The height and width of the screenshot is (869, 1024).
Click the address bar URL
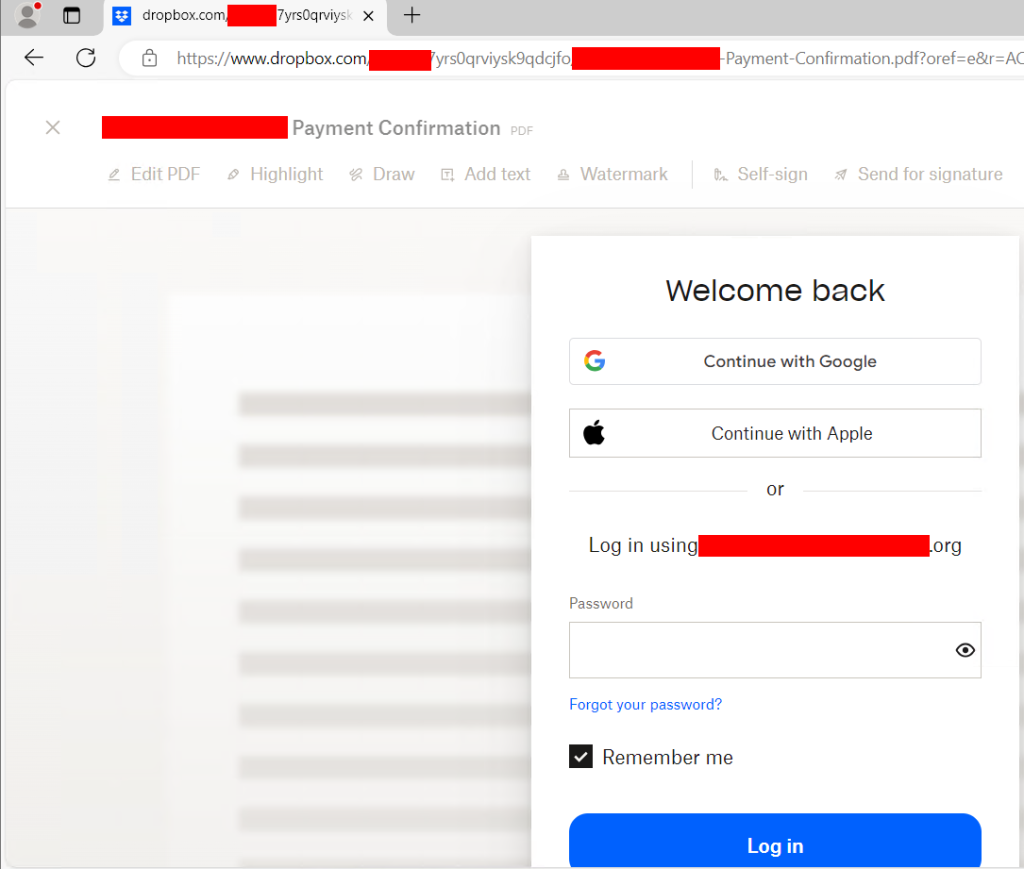pos(600,59)
